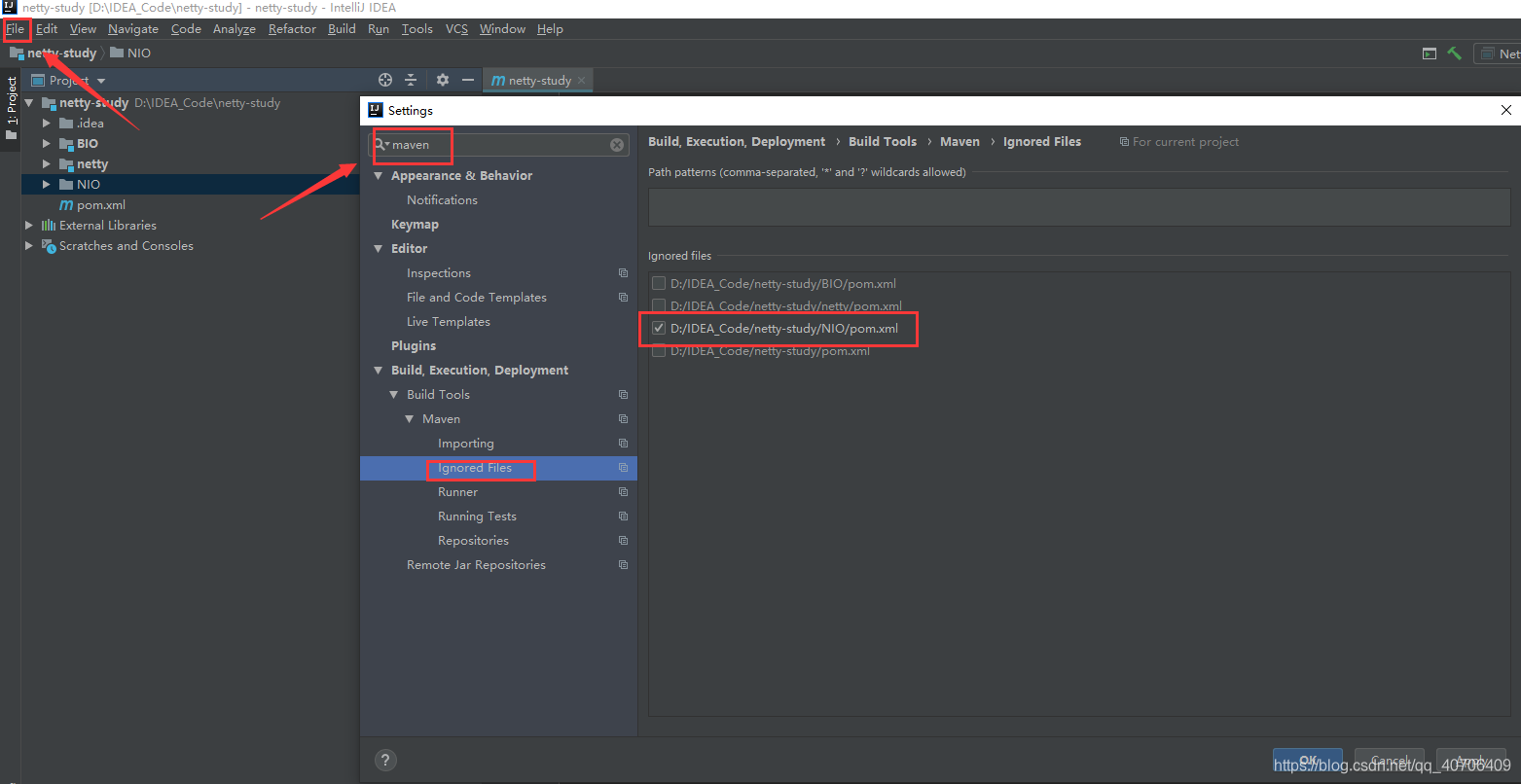Open the Project panel gear options
This screenshot has width=1521, height=784.
pyautogui.click(x=443, y=80)
